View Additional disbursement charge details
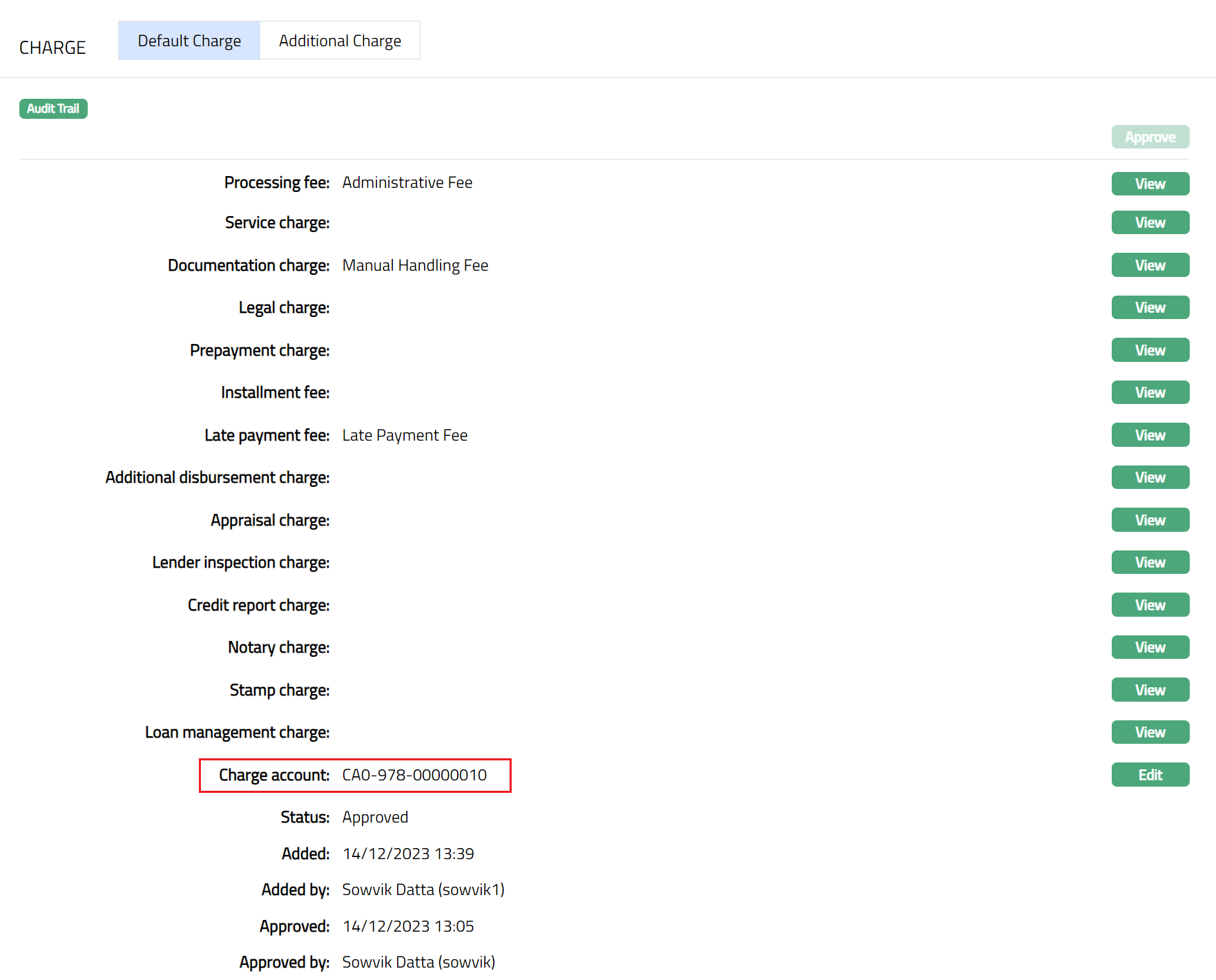The image size is (1216, 980). coord(1150,477)
